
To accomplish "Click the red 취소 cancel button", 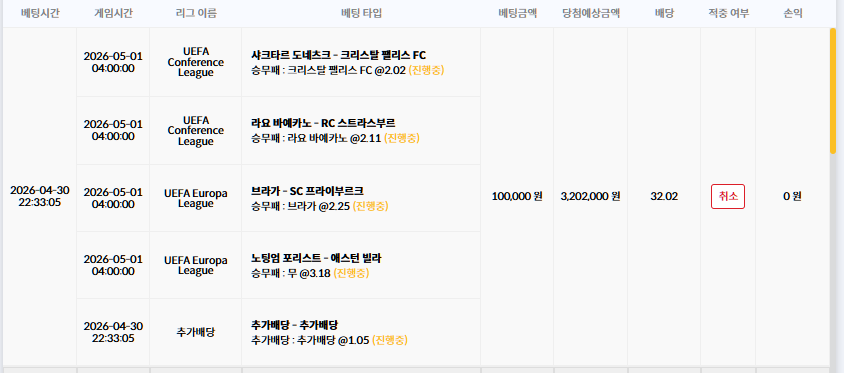I will tap(728, 196).
